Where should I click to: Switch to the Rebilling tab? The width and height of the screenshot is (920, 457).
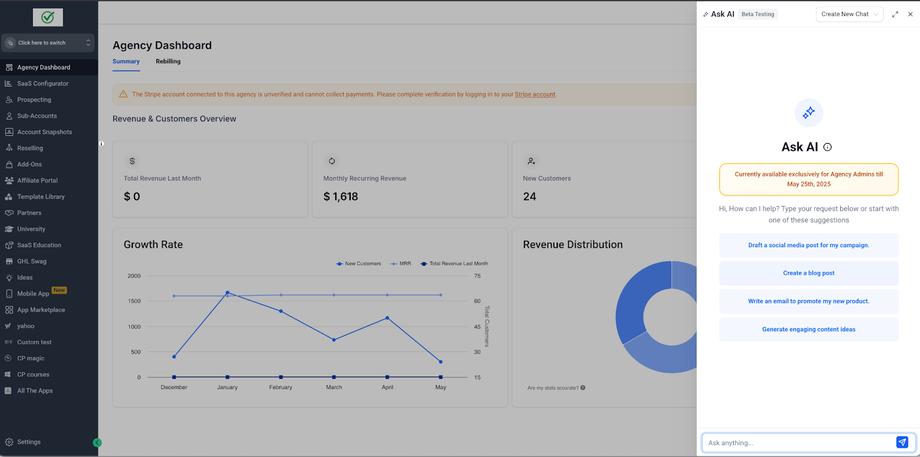point(168,61)
